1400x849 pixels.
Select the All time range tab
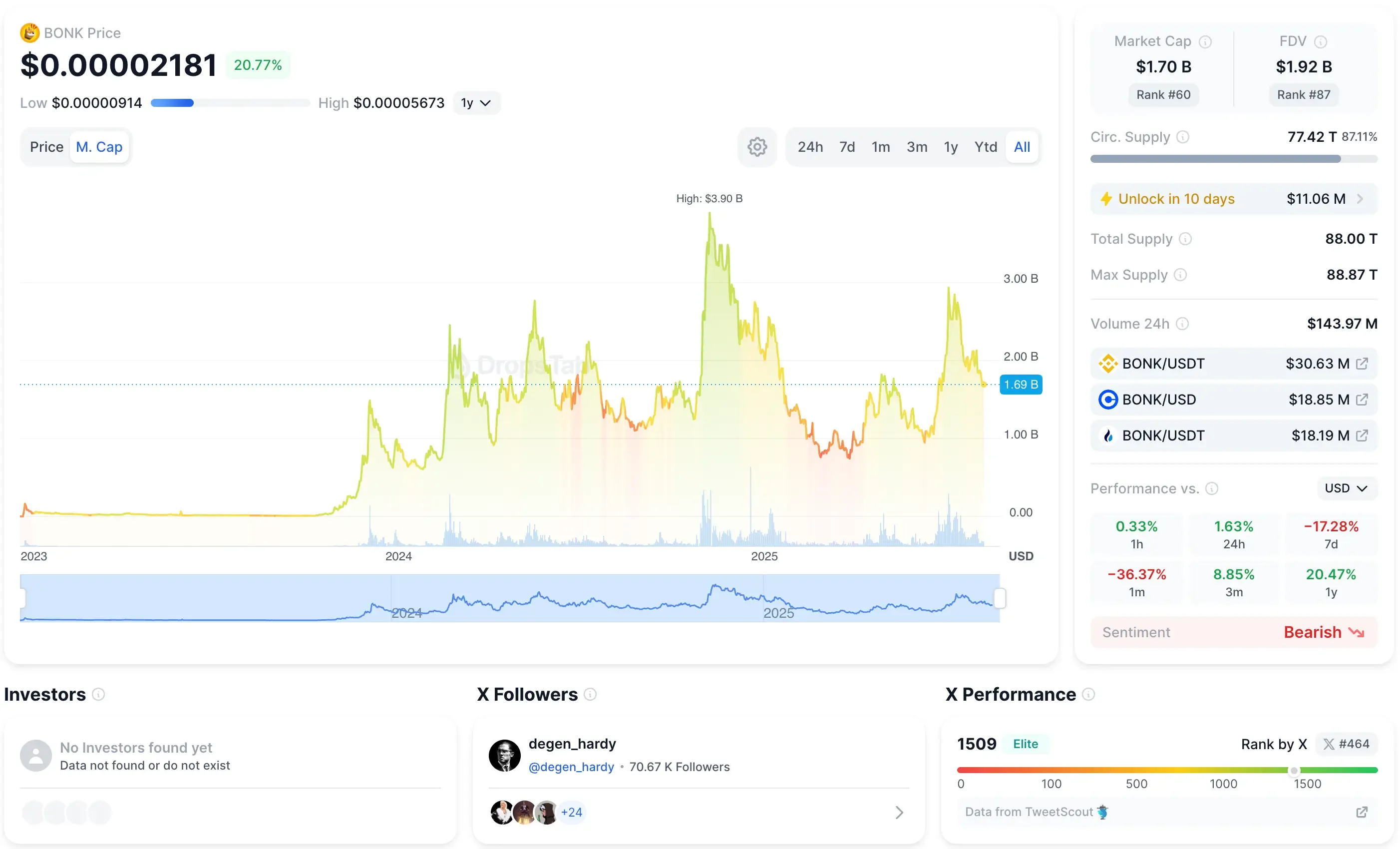pyautogui.click(x=1022, y=147)
